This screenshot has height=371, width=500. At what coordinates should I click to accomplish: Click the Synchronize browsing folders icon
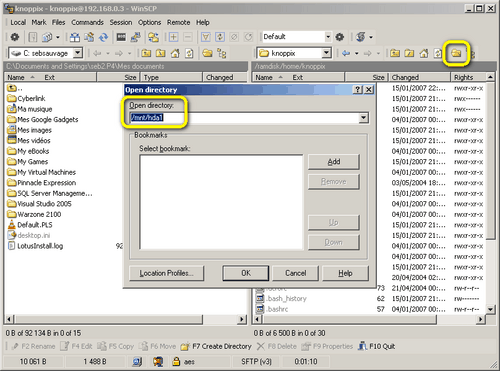click(x=153, y=37)
